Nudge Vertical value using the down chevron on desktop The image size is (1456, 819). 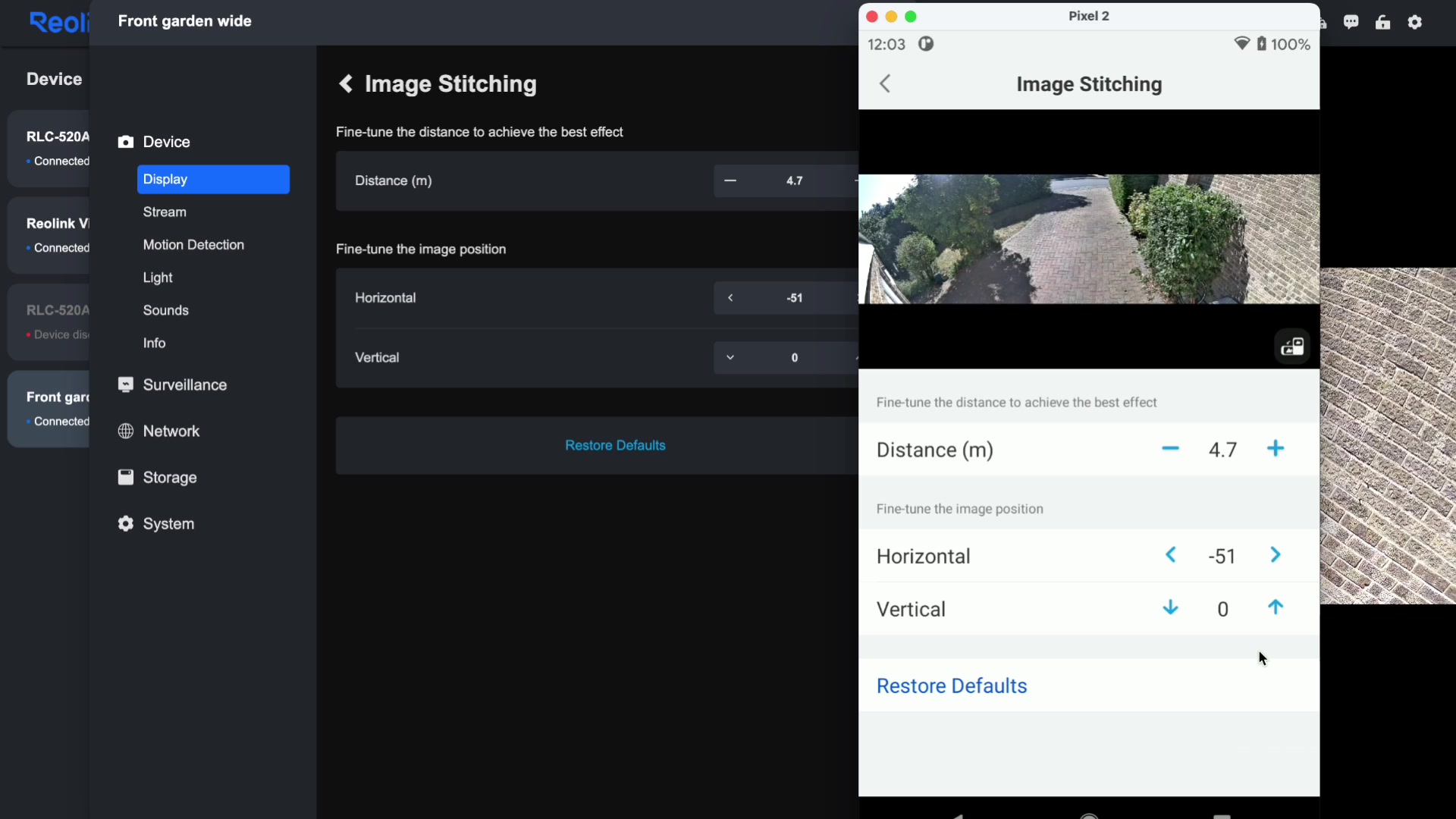pyautogui.click(x=730, y=357)
